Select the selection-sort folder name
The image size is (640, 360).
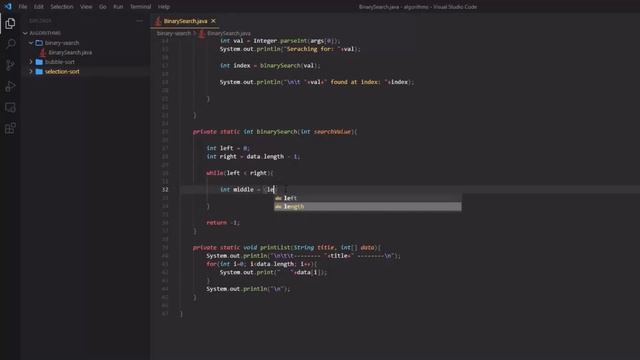62,71
